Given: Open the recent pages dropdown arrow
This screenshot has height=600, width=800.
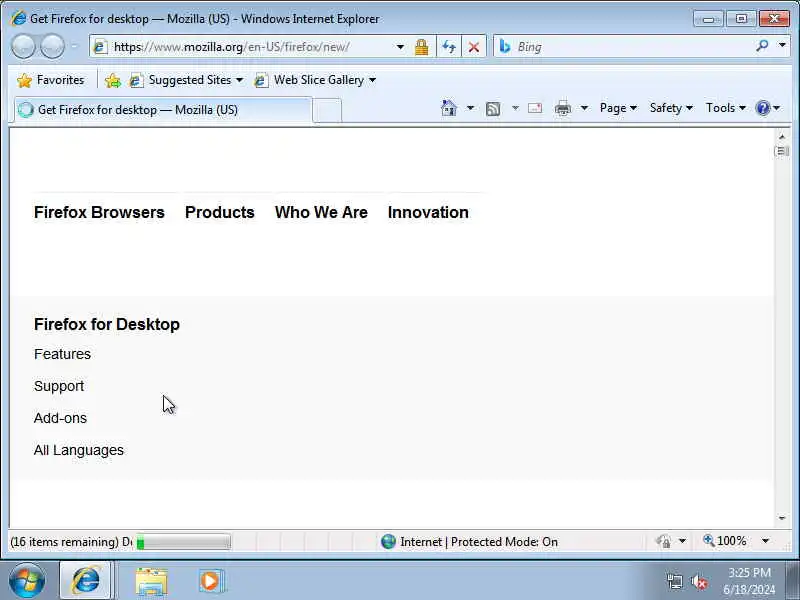Looking at the screenshot, I should click(x=74, y=47).
